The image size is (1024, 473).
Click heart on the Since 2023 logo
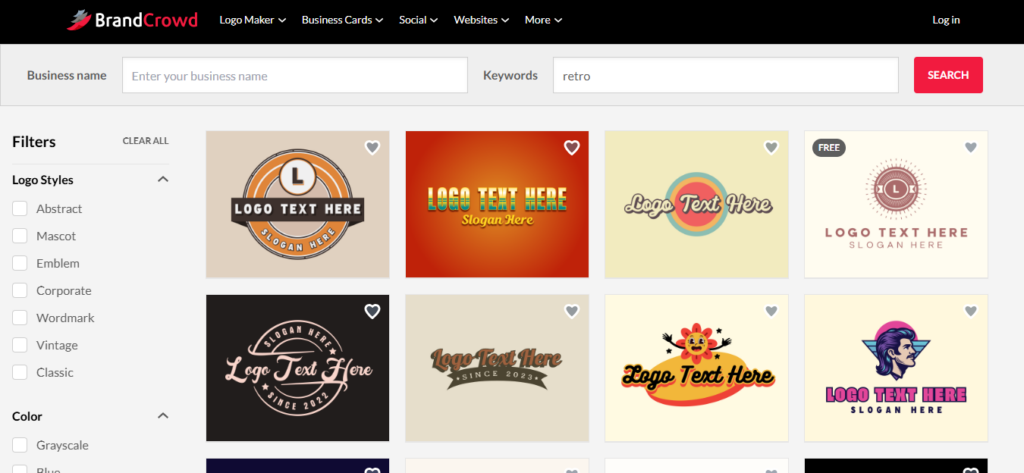(572, 312)
